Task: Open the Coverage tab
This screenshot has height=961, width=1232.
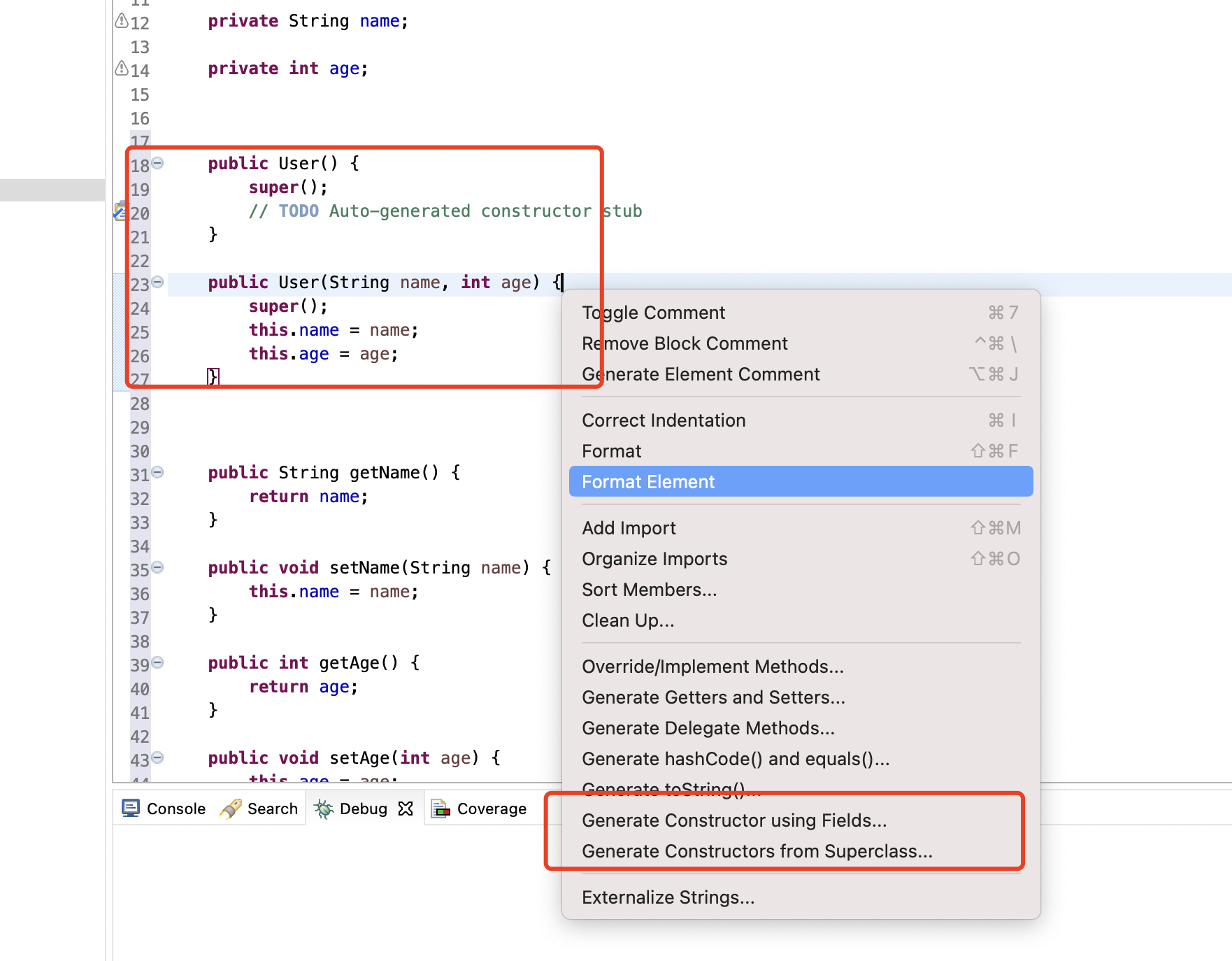Action: click(480, 809)
